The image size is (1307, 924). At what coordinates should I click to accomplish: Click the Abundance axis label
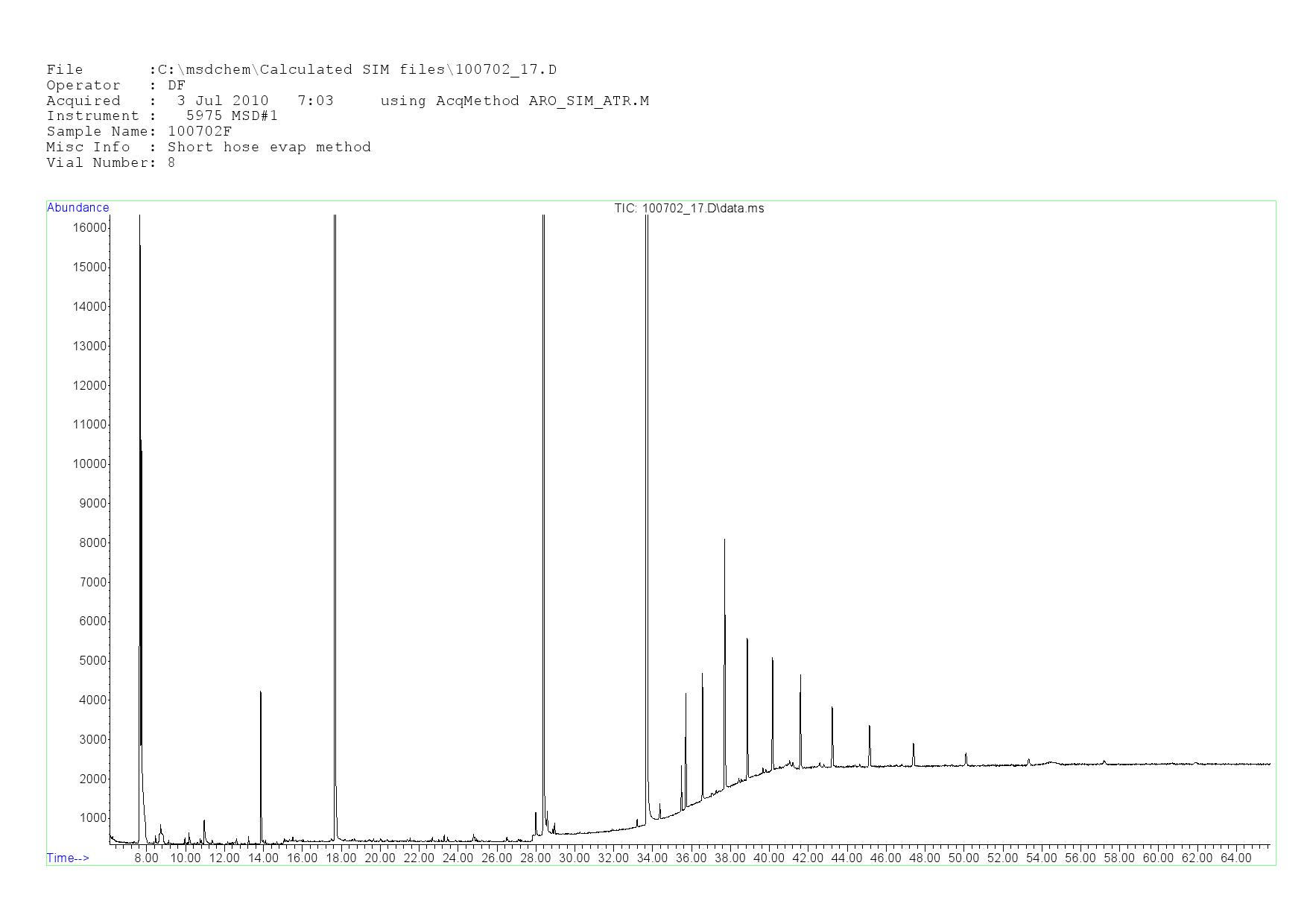click(77, 208)
